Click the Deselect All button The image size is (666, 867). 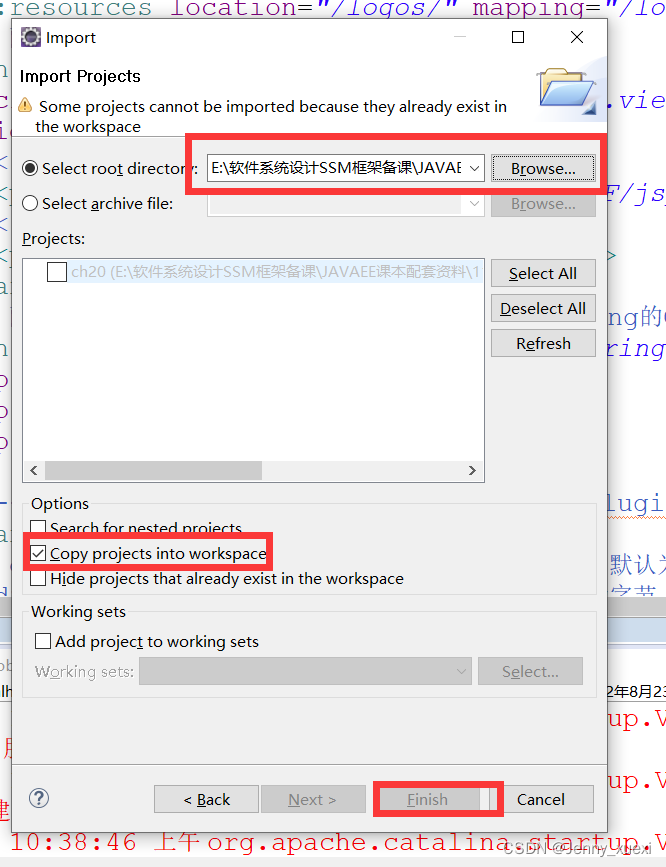[543, 308]
